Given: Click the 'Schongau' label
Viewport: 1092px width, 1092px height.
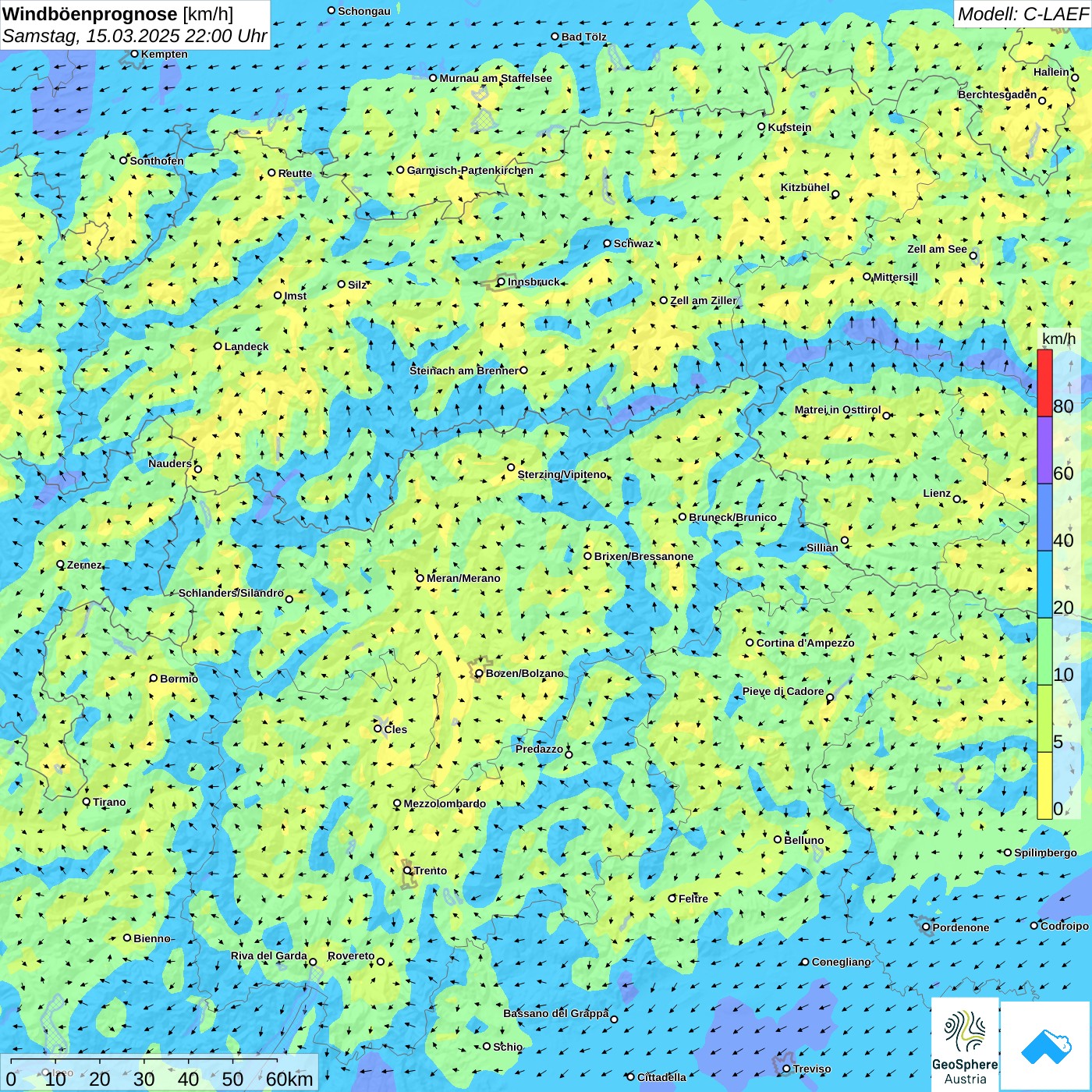Looking at the screenshot, I should (x=364, y=11).
